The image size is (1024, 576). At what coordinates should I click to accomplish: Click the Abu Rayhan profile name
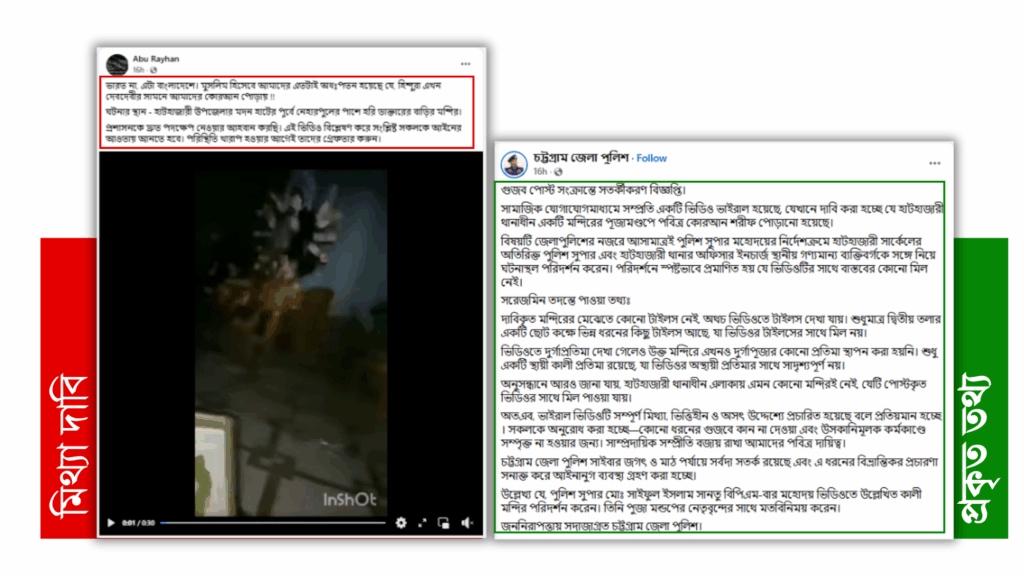point(154,58)
